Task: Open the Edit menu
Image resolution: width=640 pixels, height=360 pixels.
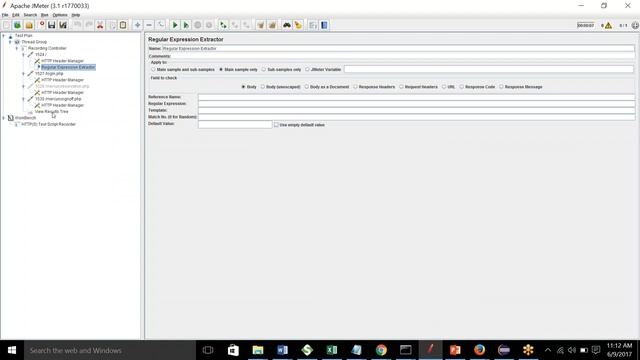Action: coord(16,15)
